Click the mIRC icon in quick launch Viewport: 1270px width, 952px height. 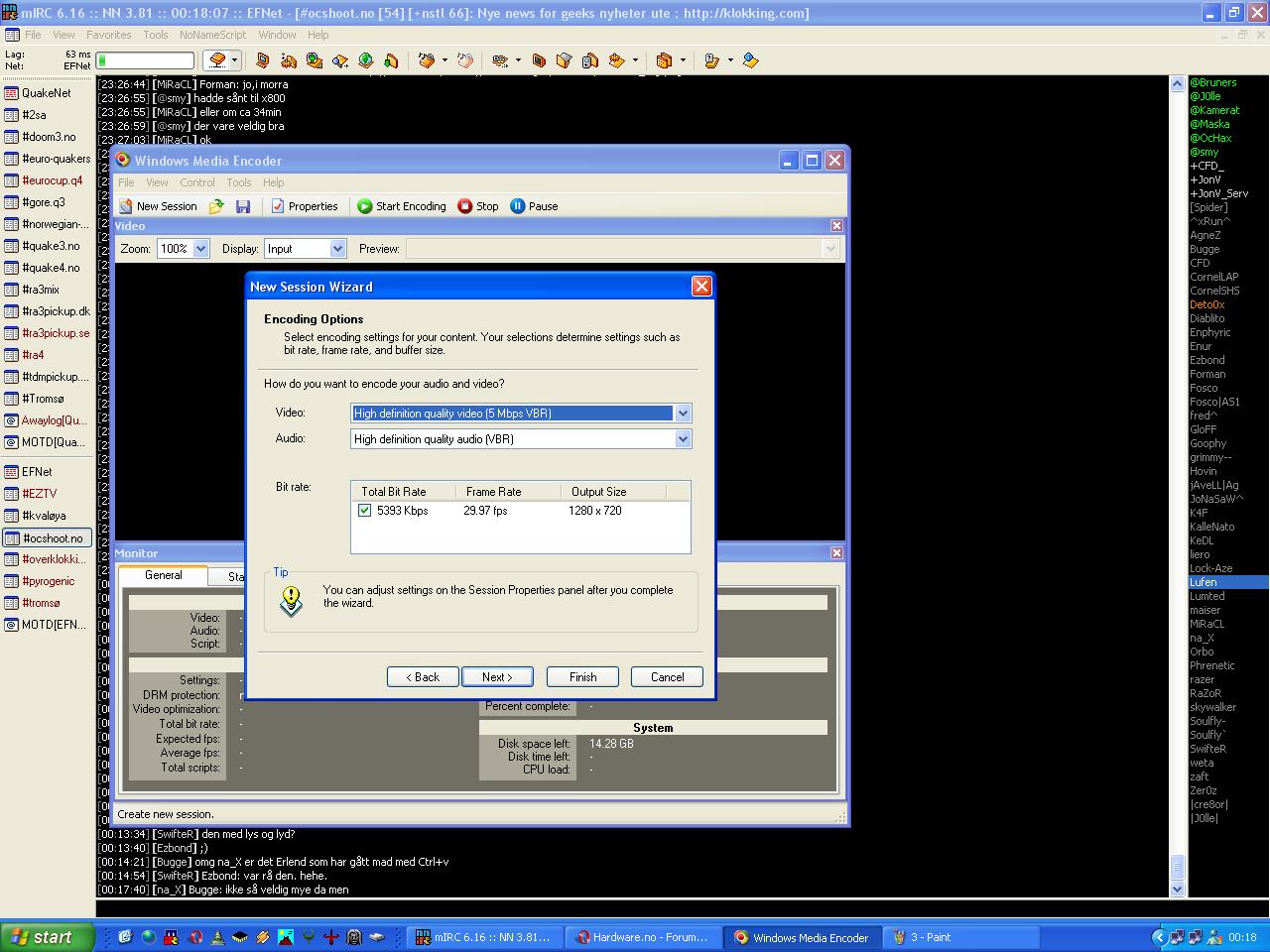pos(172,937)
